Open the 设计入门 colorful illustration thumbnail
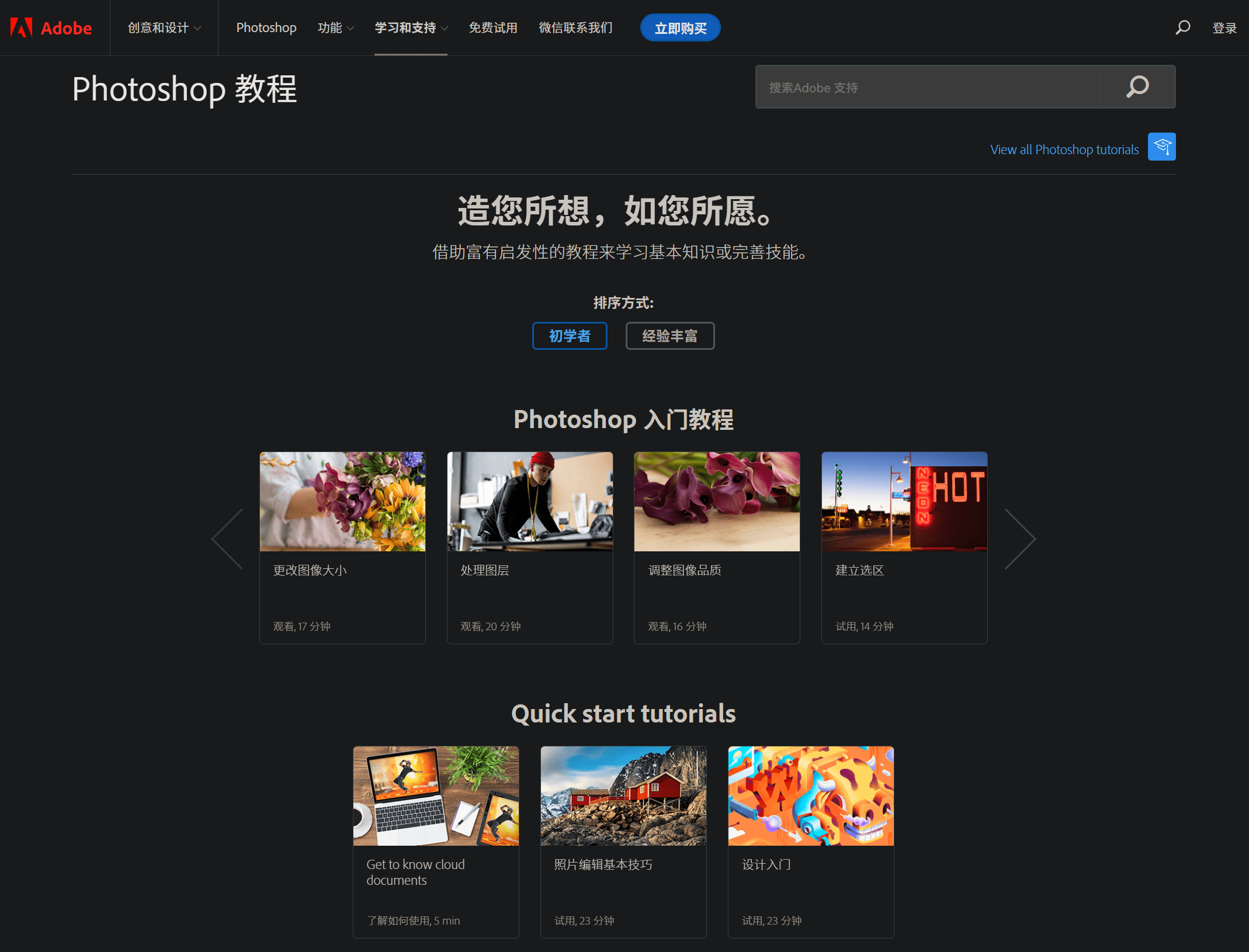The image size is (1249, 952). (811, 795)
